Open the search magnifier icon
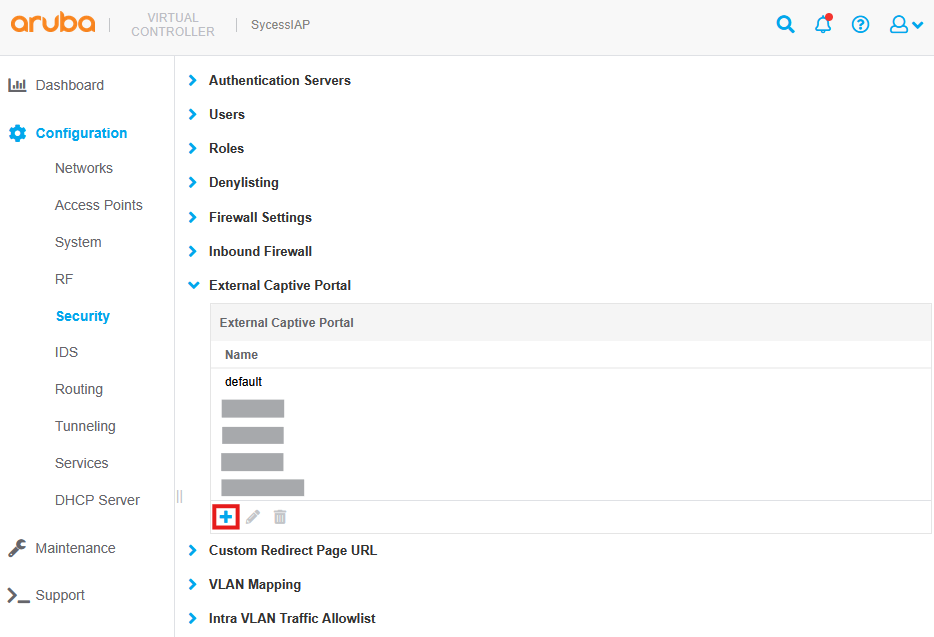934x637 pixels. pyautogui.click(x=786, y=25)
